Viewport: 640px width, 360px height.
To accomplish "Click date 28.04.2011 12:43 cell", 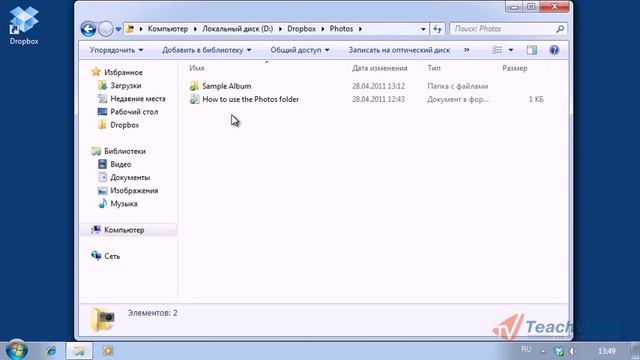I will pyautogui.click(x=378, y=99).
